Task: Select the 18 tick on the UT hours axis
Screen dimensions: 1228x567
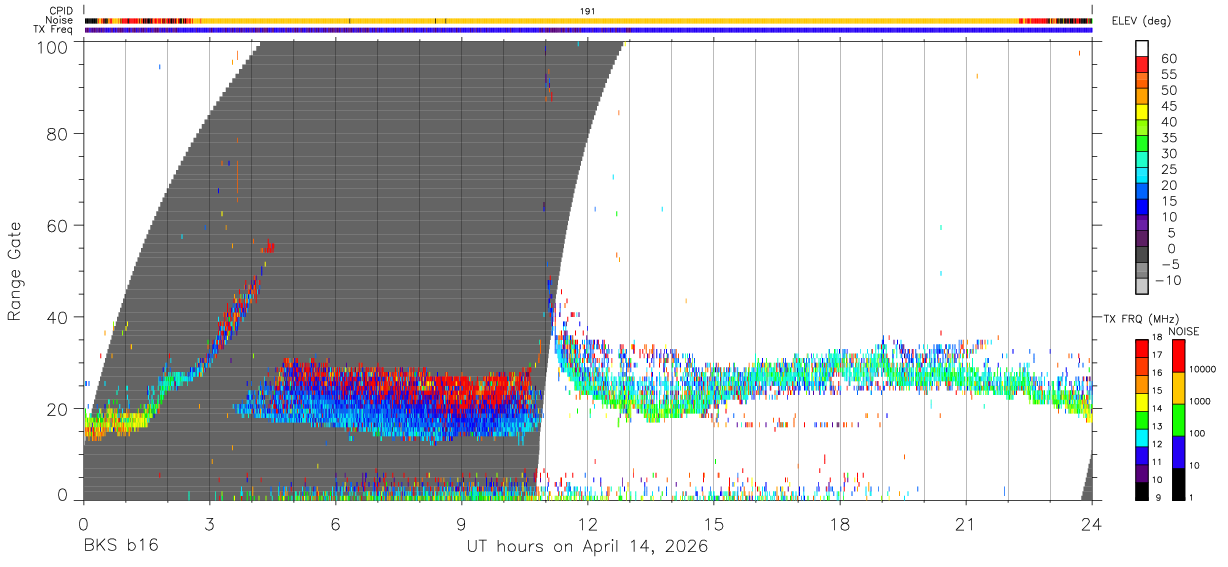Action: 840,524
